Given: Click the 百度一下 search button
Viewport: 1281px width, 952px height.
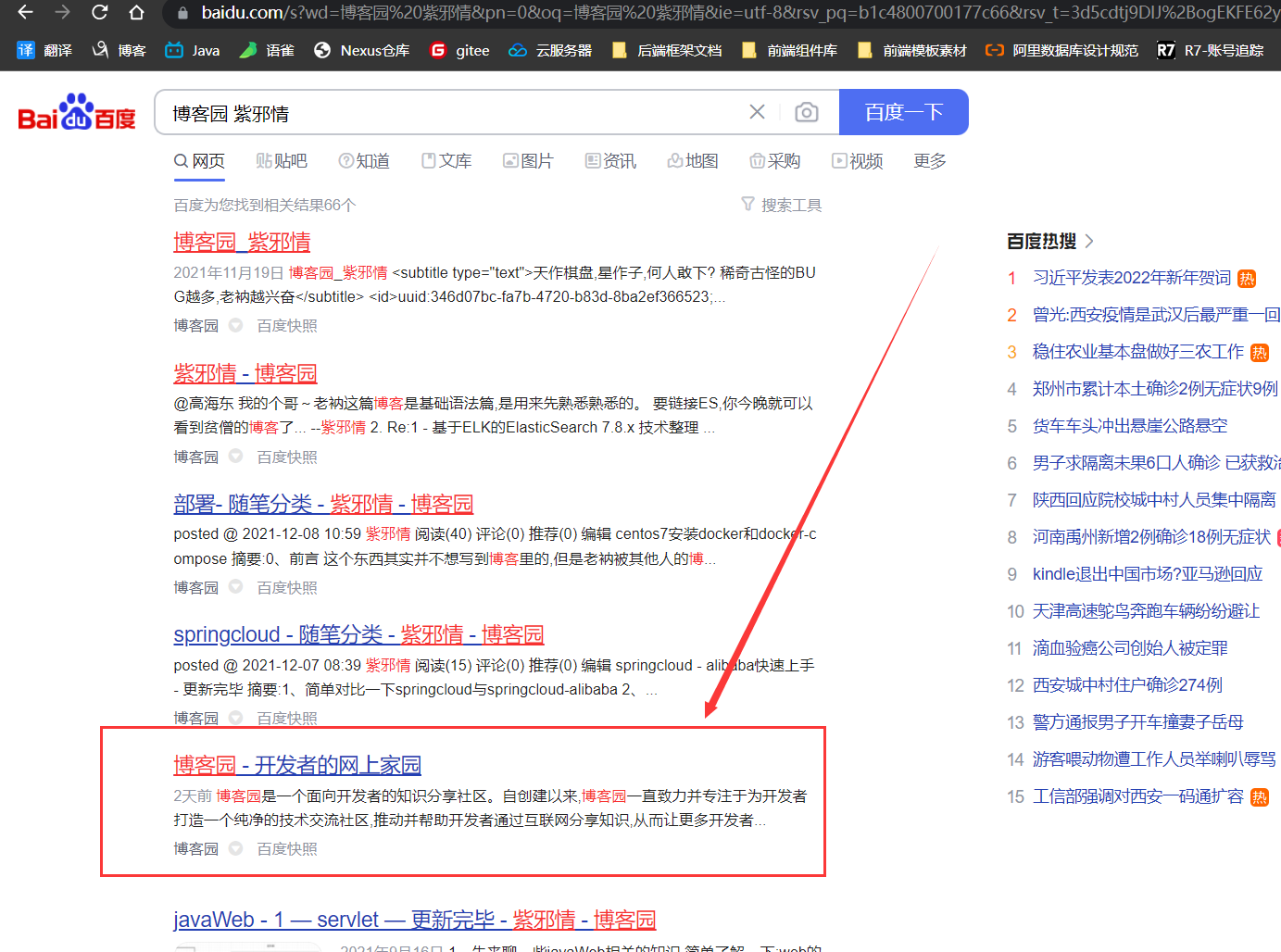Looking at the screenshot, I should pyautogui.click(x=904, y=112).
